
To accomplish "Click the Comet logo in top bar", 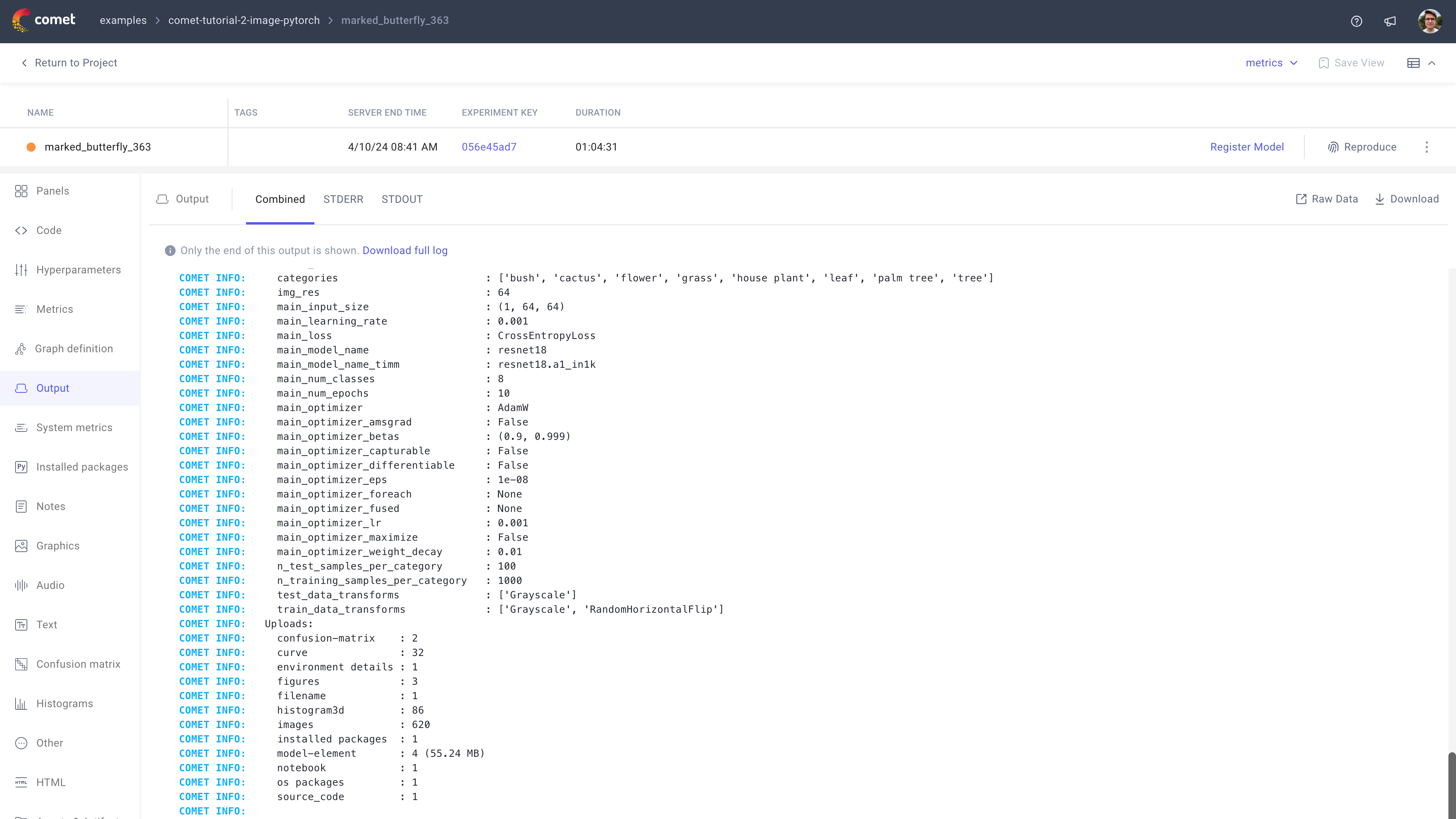I will point(44,20).
